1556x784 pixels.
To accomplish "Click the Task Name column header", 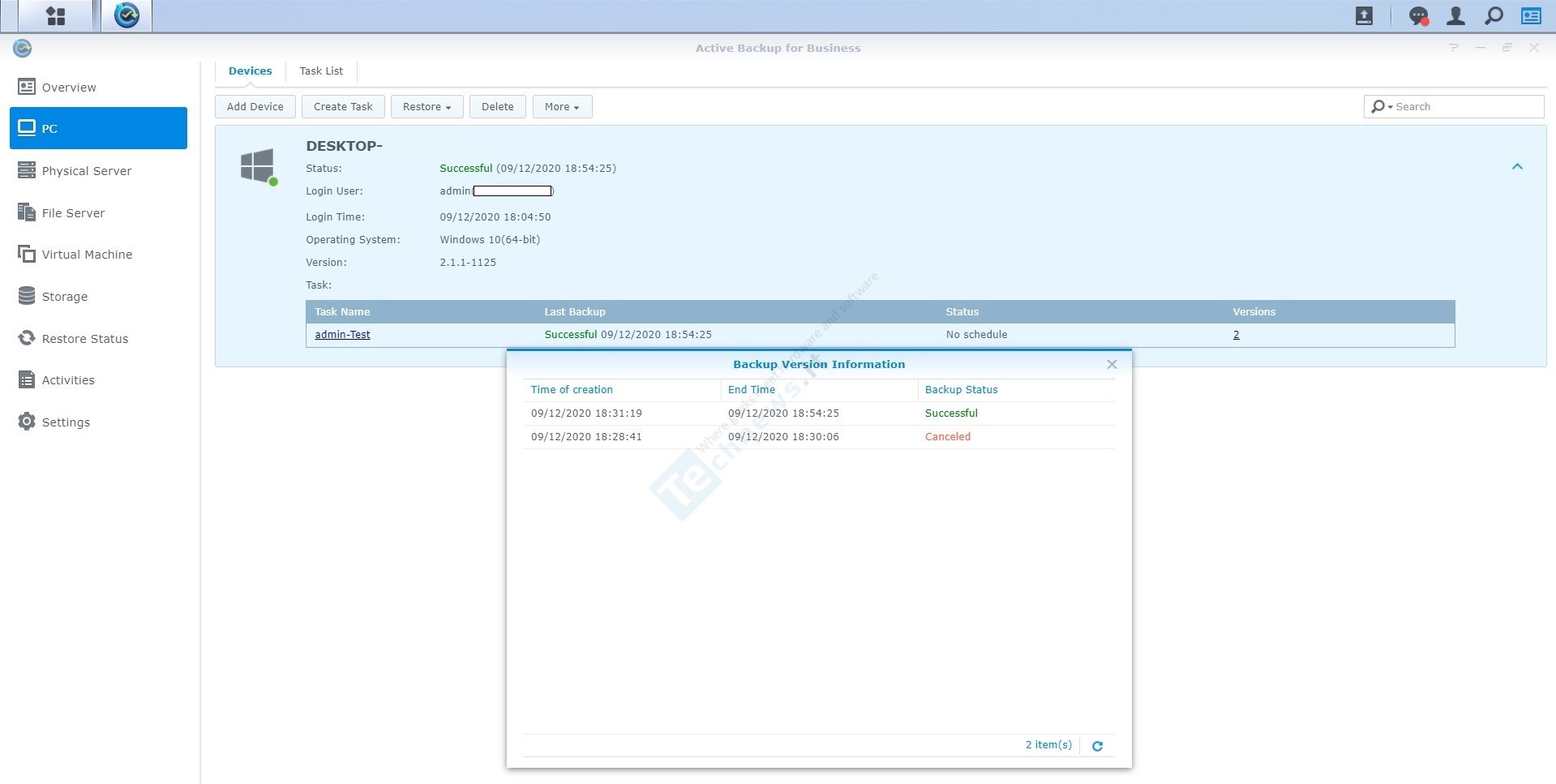I will tap(341, 311).
